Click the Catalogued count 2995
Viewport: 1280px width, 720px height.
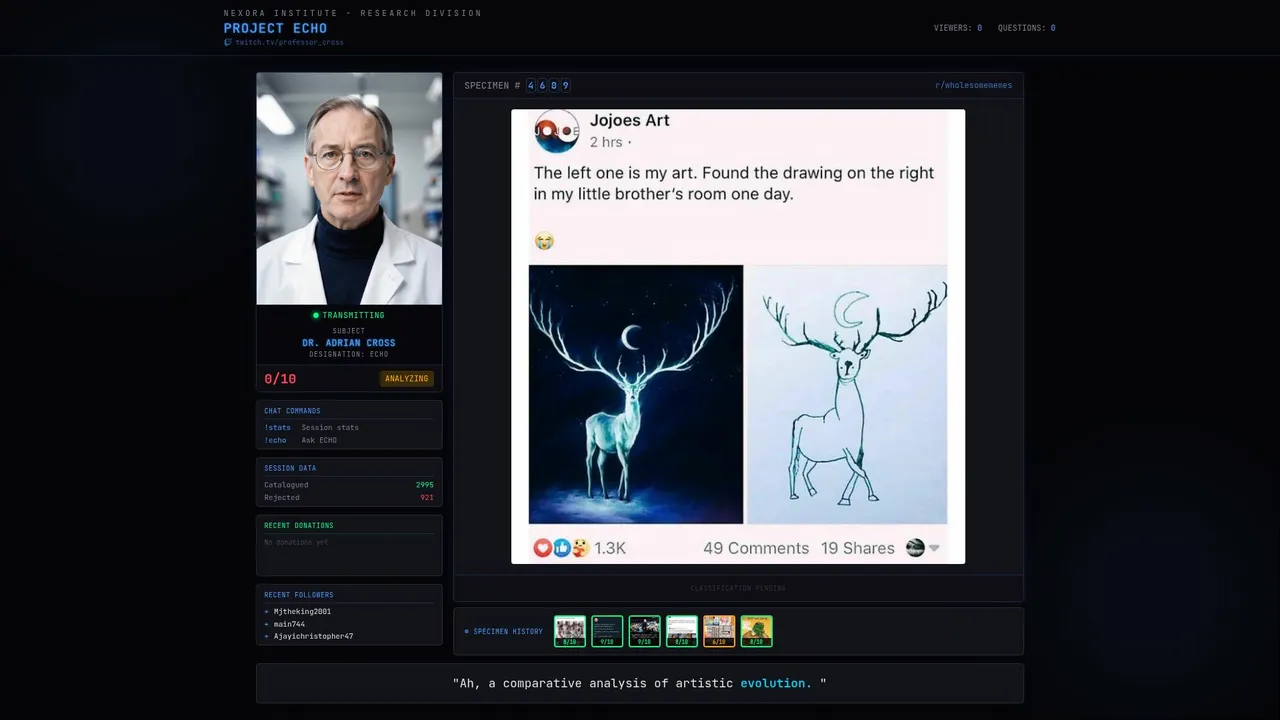[425, 485]
